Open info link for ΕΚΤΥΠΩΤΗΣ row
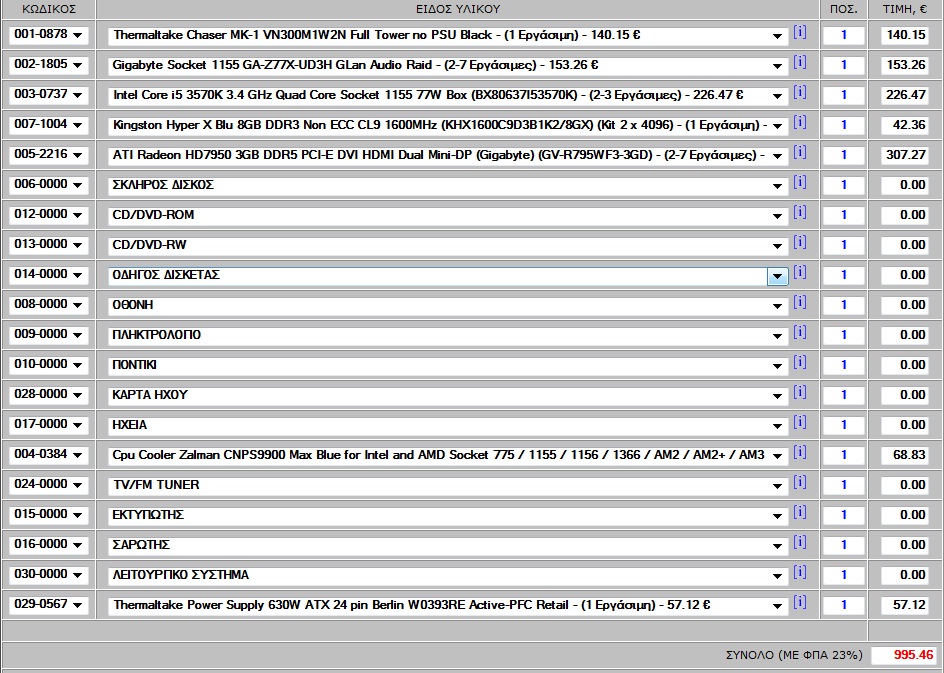Viewport: 944px width, 673px height. [x=800, y=512]
